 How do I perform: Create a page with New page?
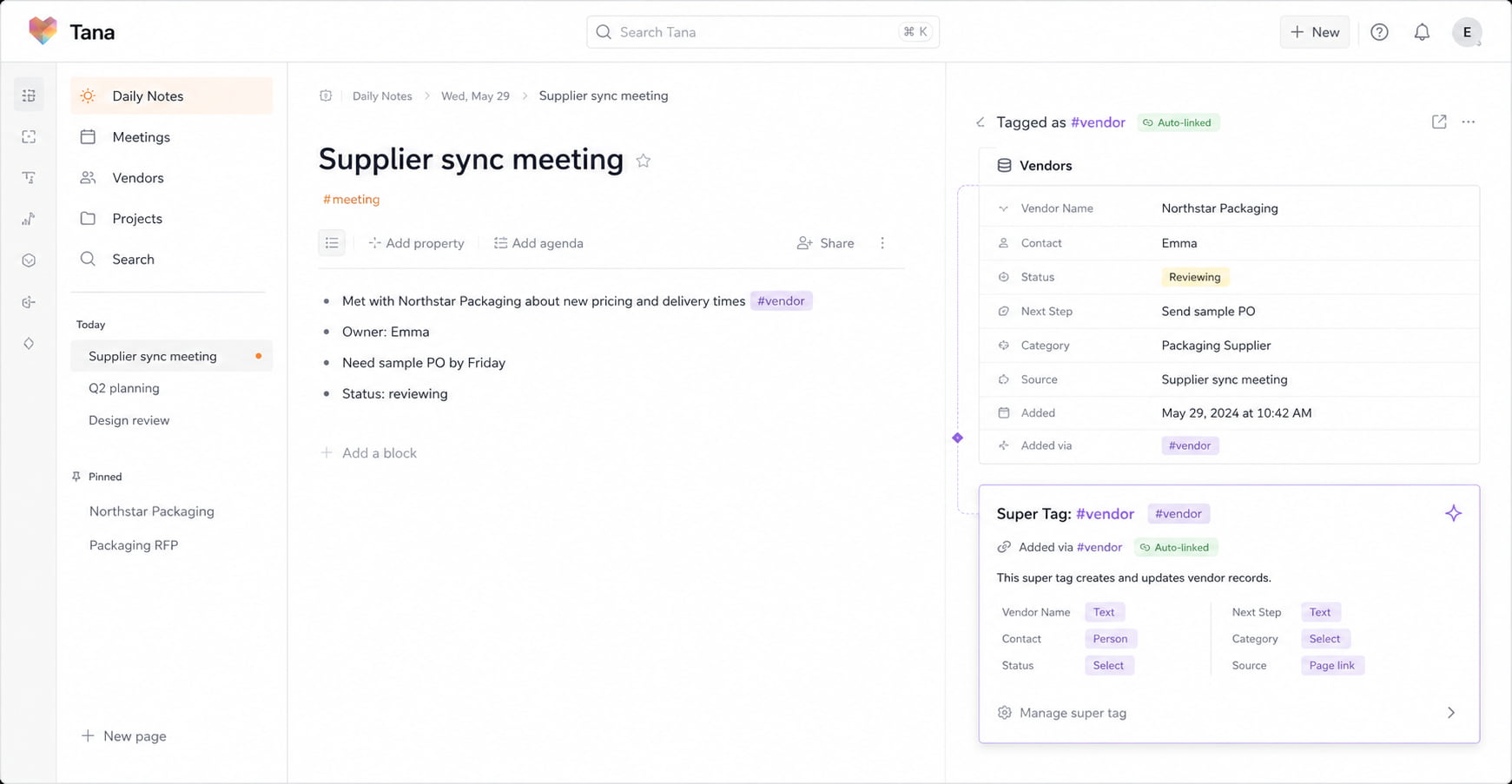pos(123,736)
